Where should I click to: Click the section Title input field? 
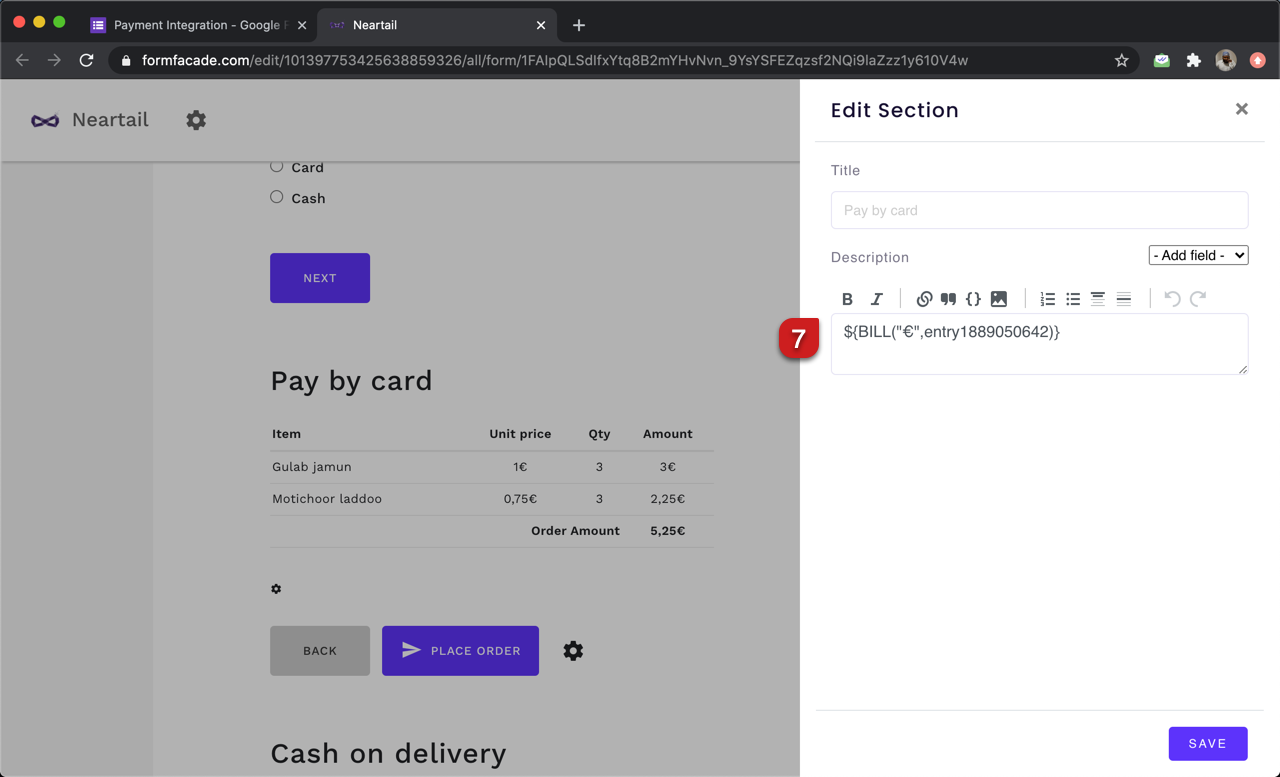click(1039, 210)
